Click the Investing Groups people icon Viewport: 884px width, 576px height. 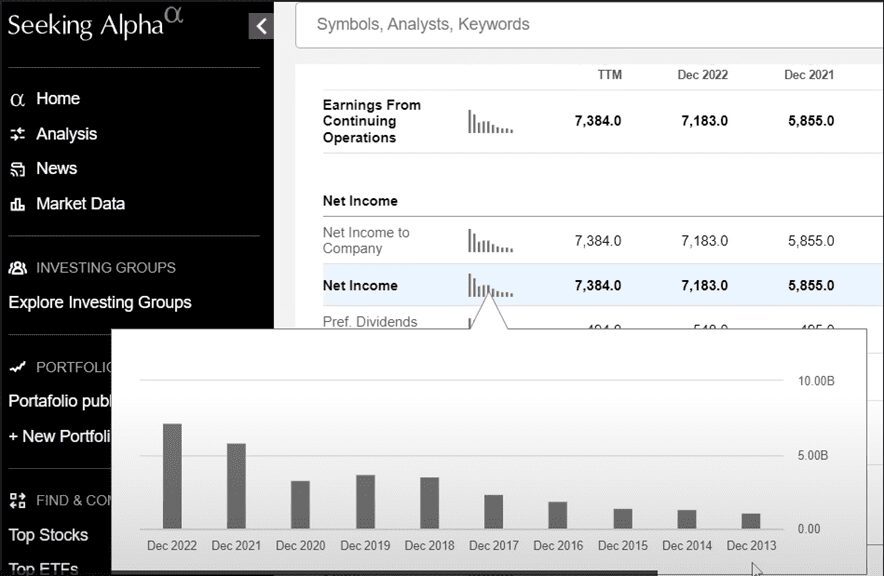click(17, 268)
